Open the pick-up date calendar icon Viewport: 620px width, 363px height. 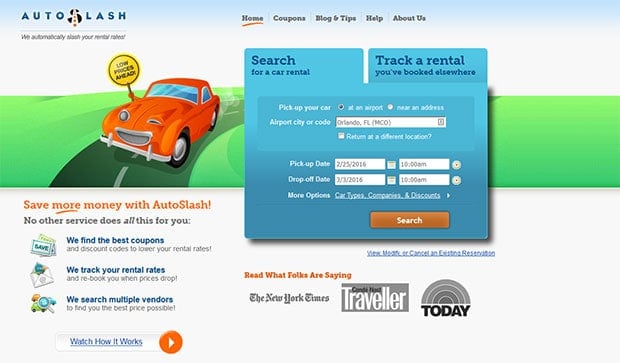click(391, 164)
